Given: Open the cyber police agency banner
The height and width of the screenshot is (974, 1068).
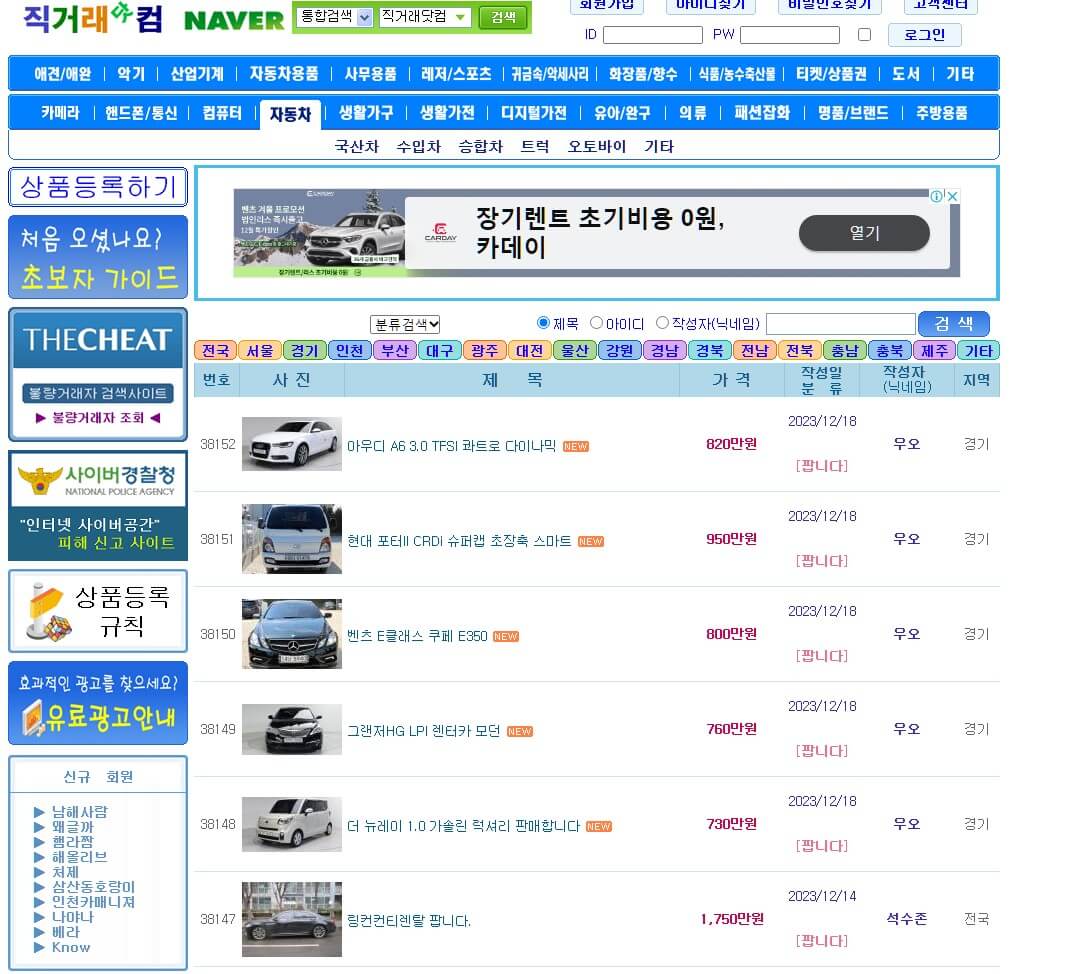Looking at the screenshot, I should [98, 505].
